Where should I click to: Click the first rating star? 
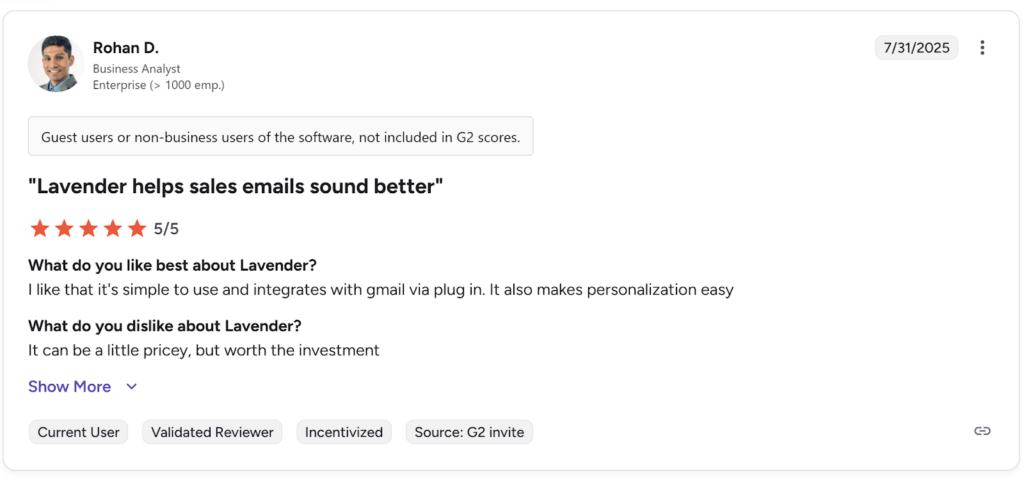coord(40,229)
